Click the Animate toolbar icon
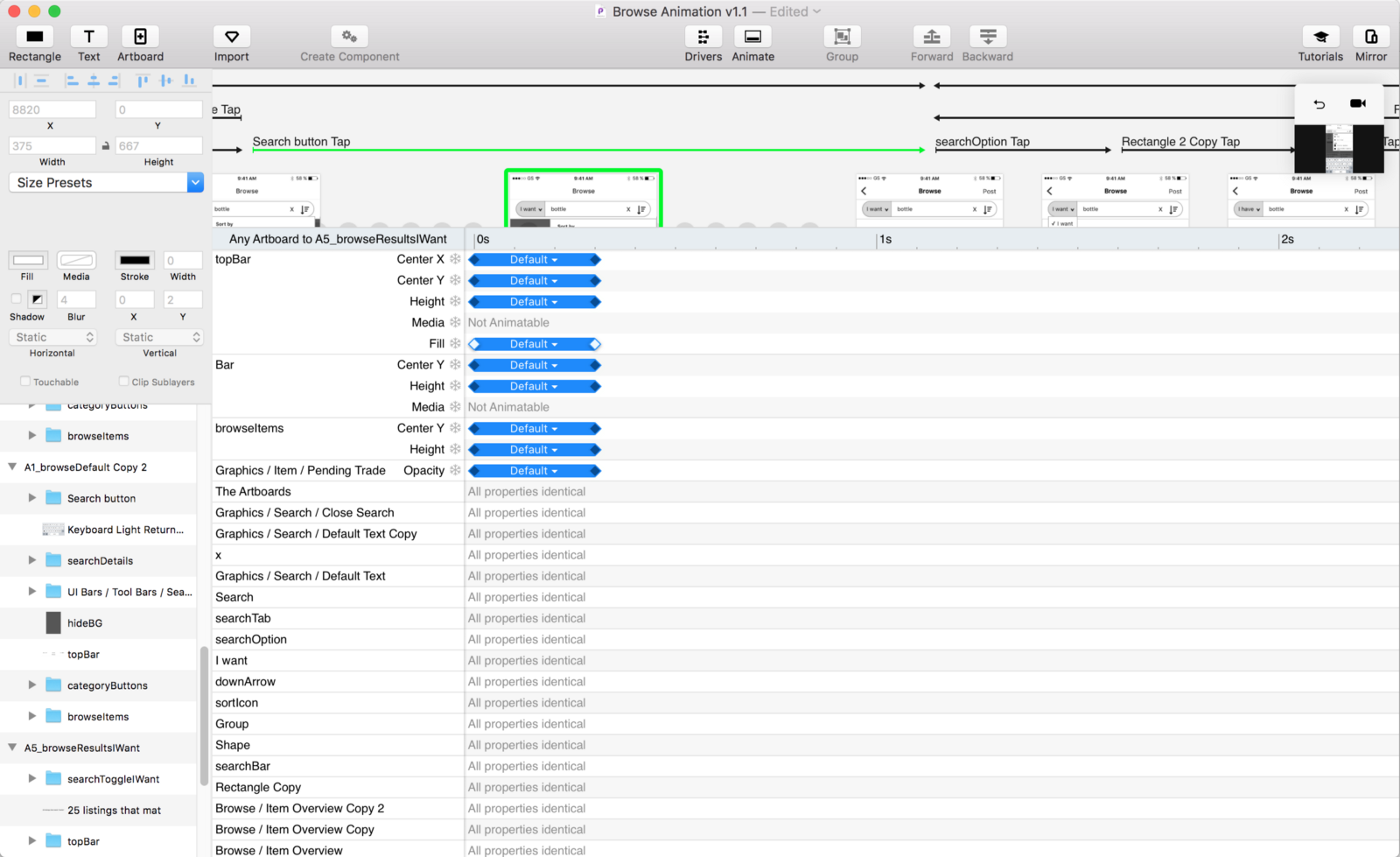1400x857 pixels. [752, 37]
